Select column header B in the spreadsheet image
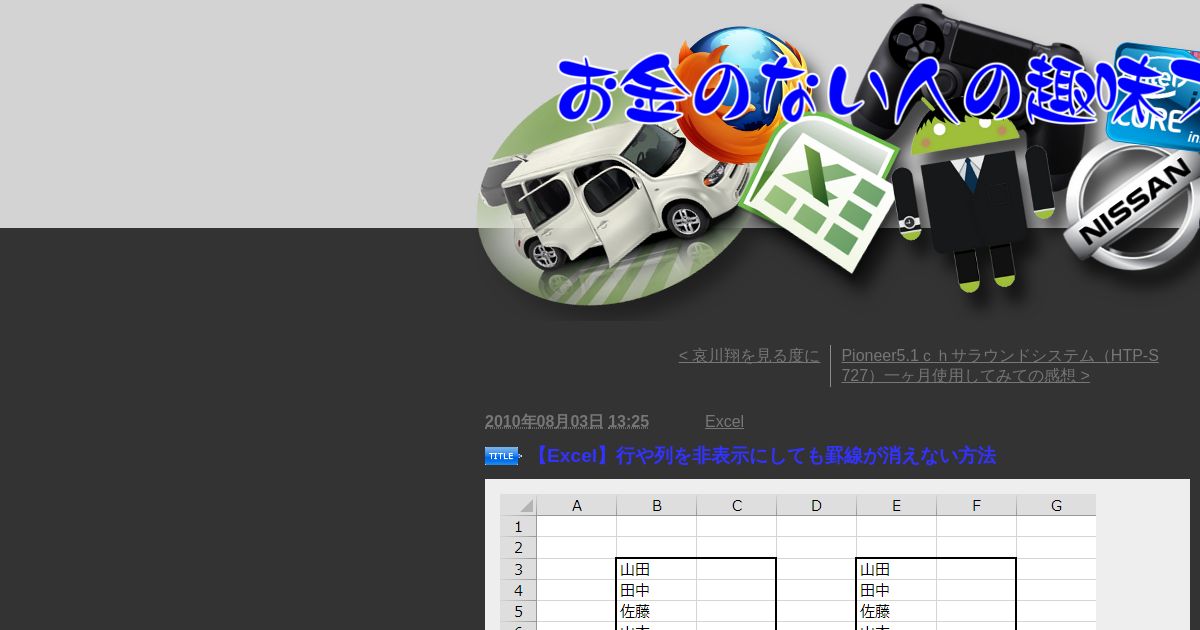 tap(657, 505)
